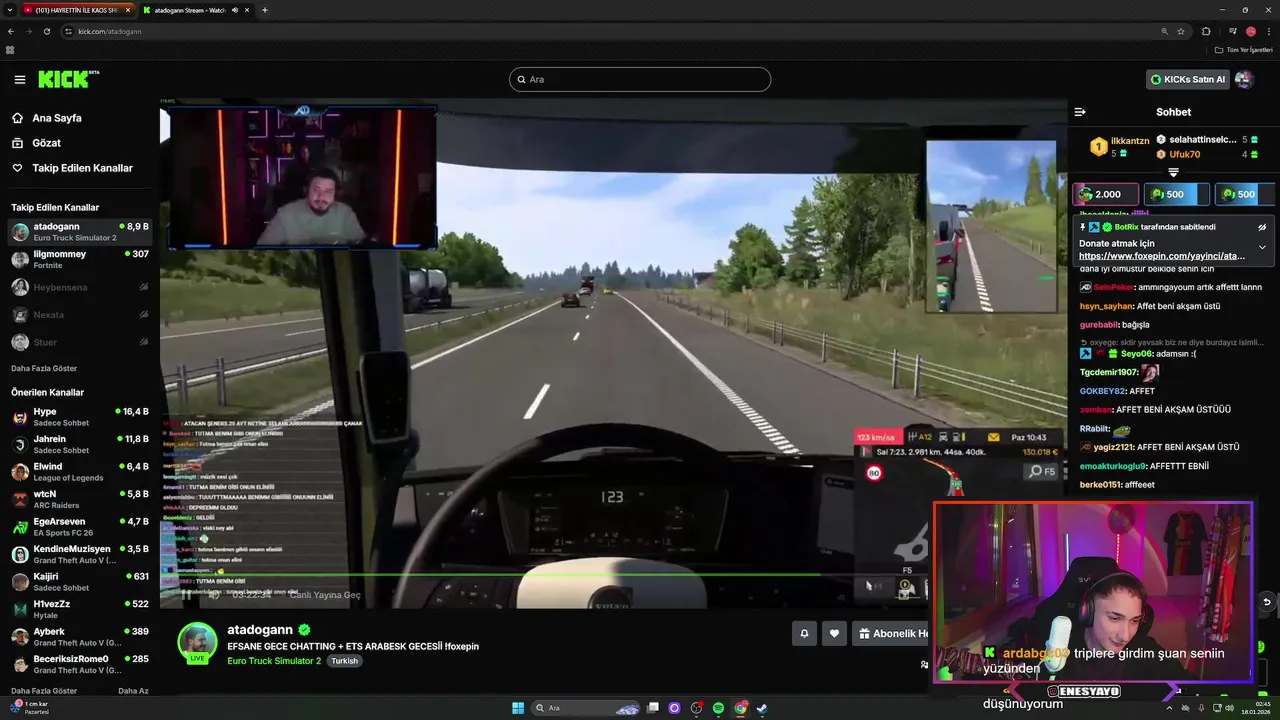Expand the gift leaderboard arrow
Screen dimensions: 1280x720
[1174, 173]
